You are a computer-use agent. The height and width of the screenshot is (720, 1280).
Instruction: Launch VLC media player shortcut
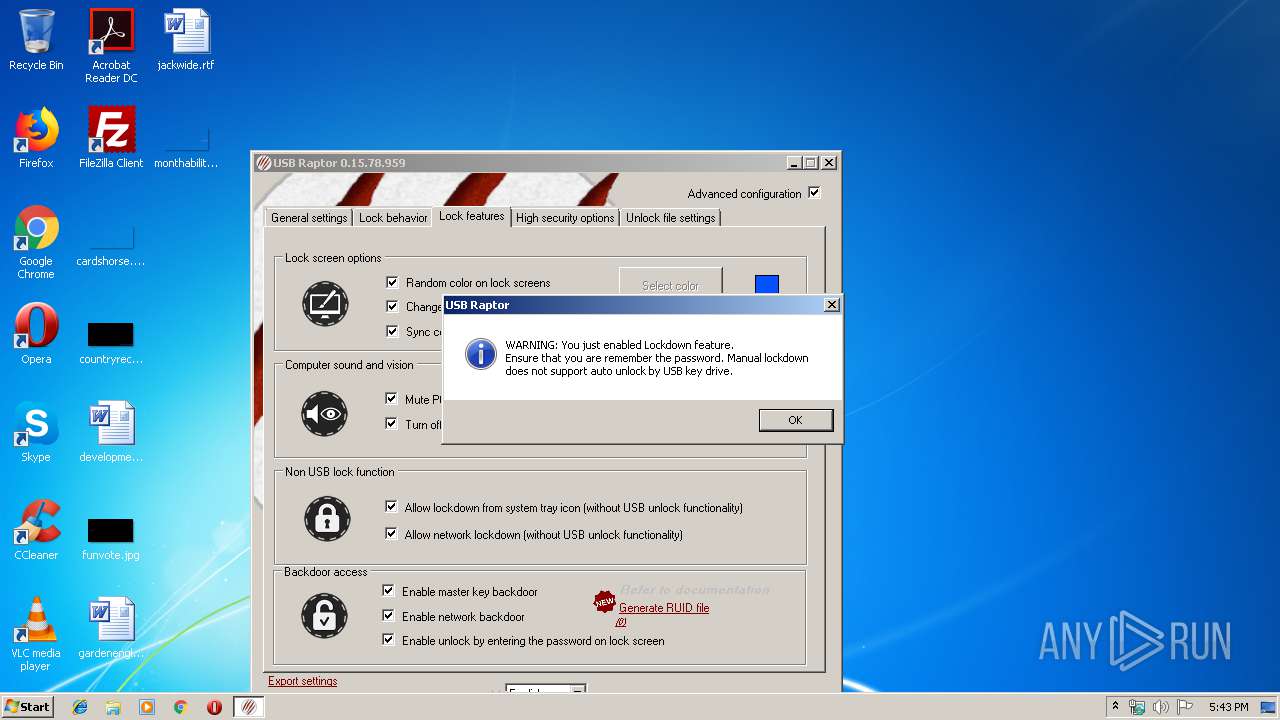(x=36, y=634)
